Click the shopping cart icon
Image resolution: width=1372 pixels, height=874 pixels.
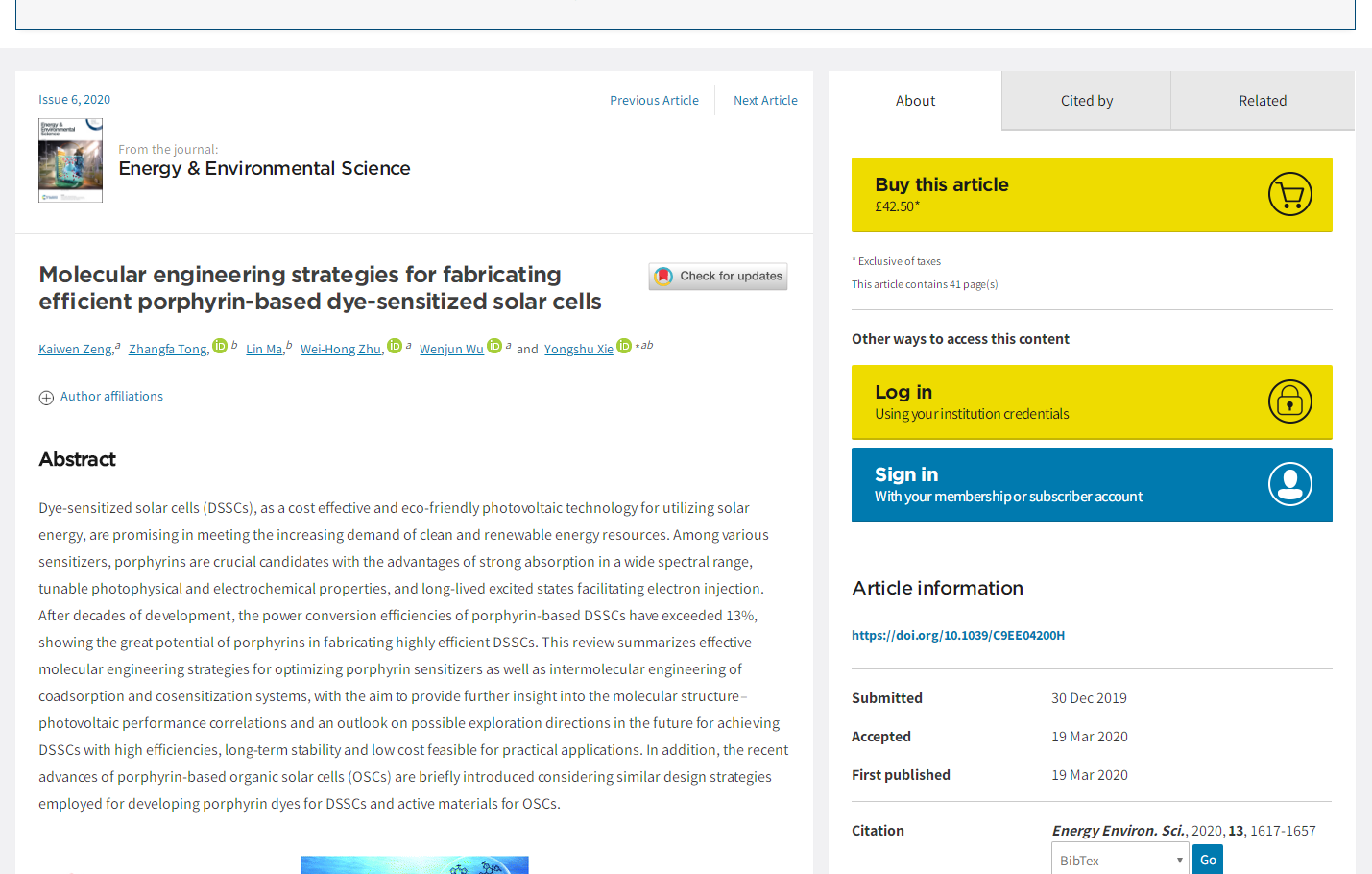(x=1289, y=194)
